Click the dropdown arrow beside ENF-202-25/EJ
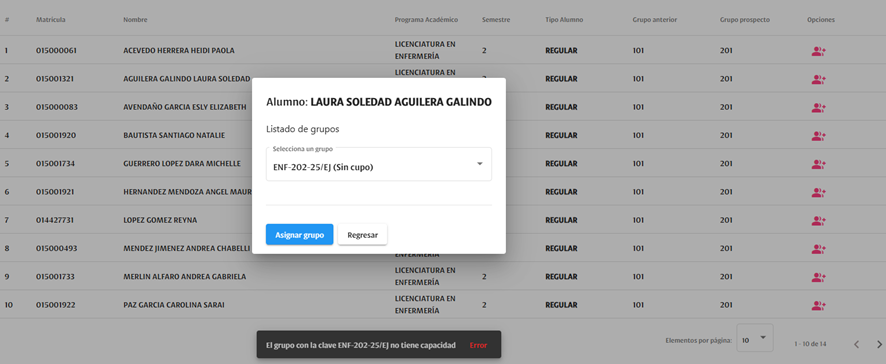Viewport: 886px width, 364px height. (480, 164)
